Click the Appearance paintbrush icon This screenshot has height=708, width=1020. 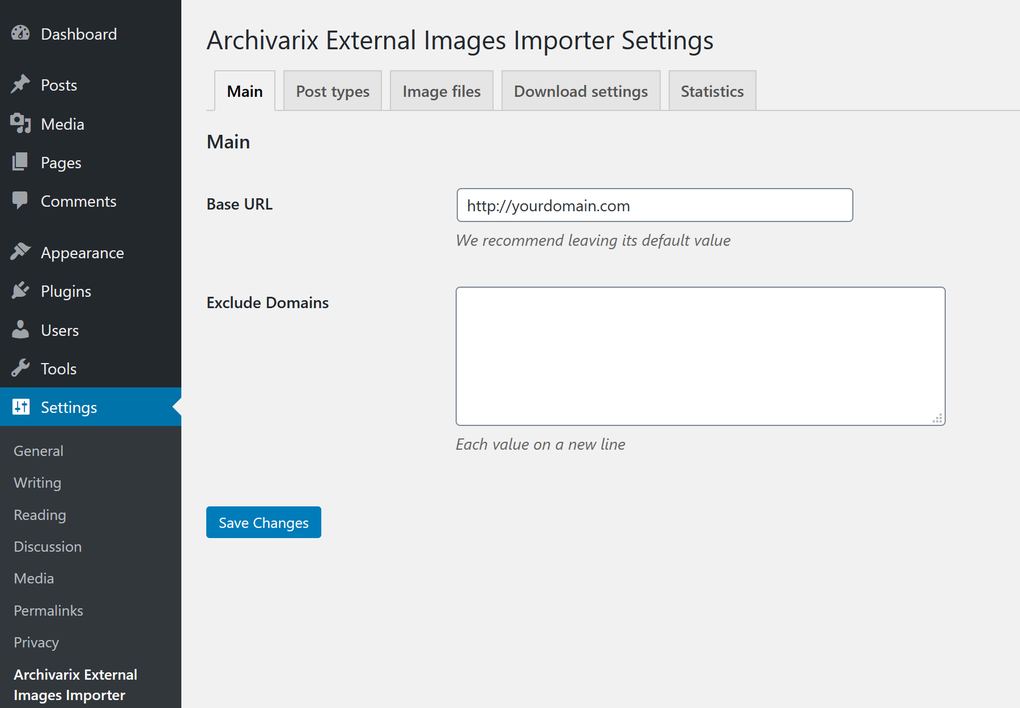20,253
